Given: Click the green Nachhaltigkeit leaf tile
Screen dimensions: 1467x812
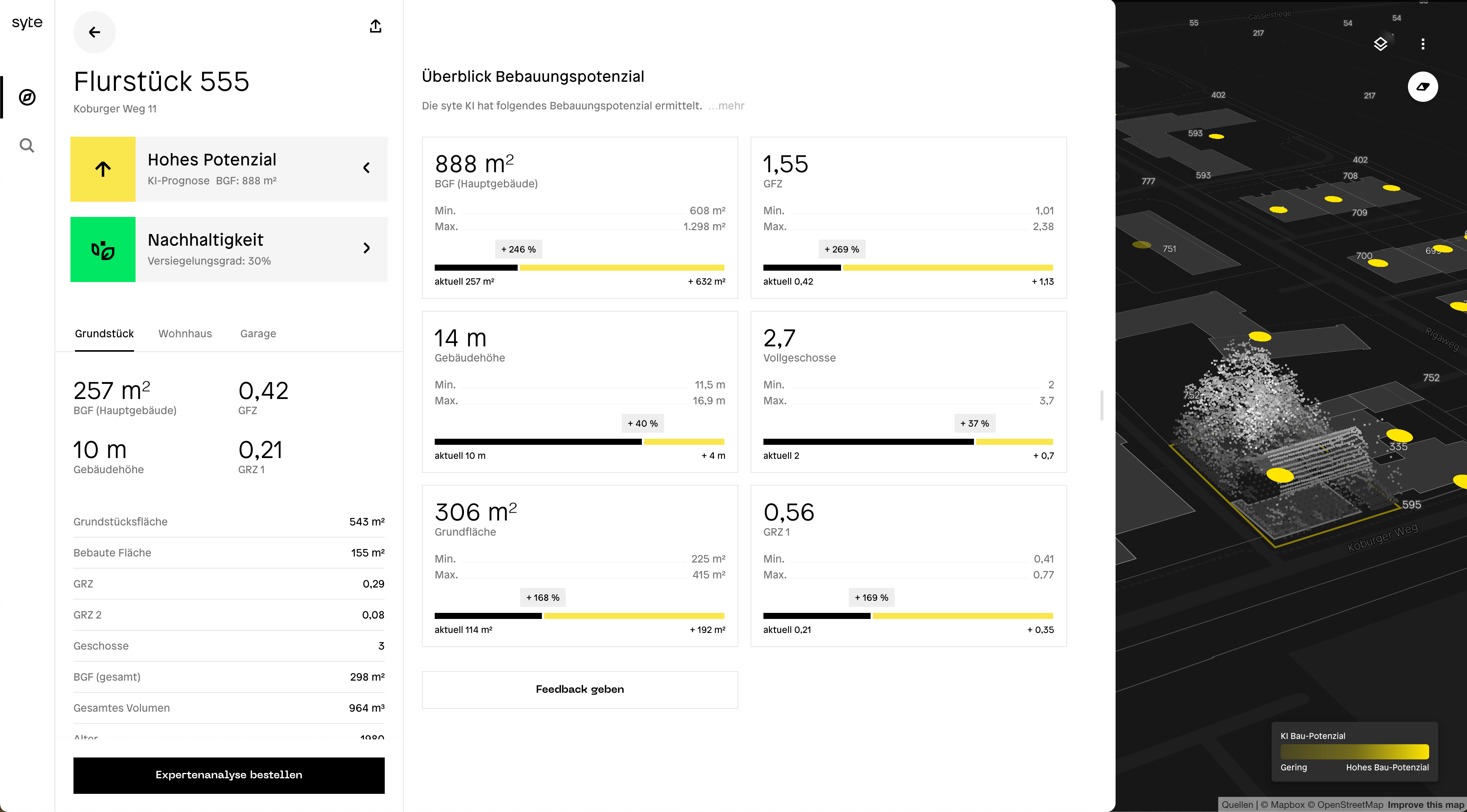Looking at the screenshot, I should [103, 249].
